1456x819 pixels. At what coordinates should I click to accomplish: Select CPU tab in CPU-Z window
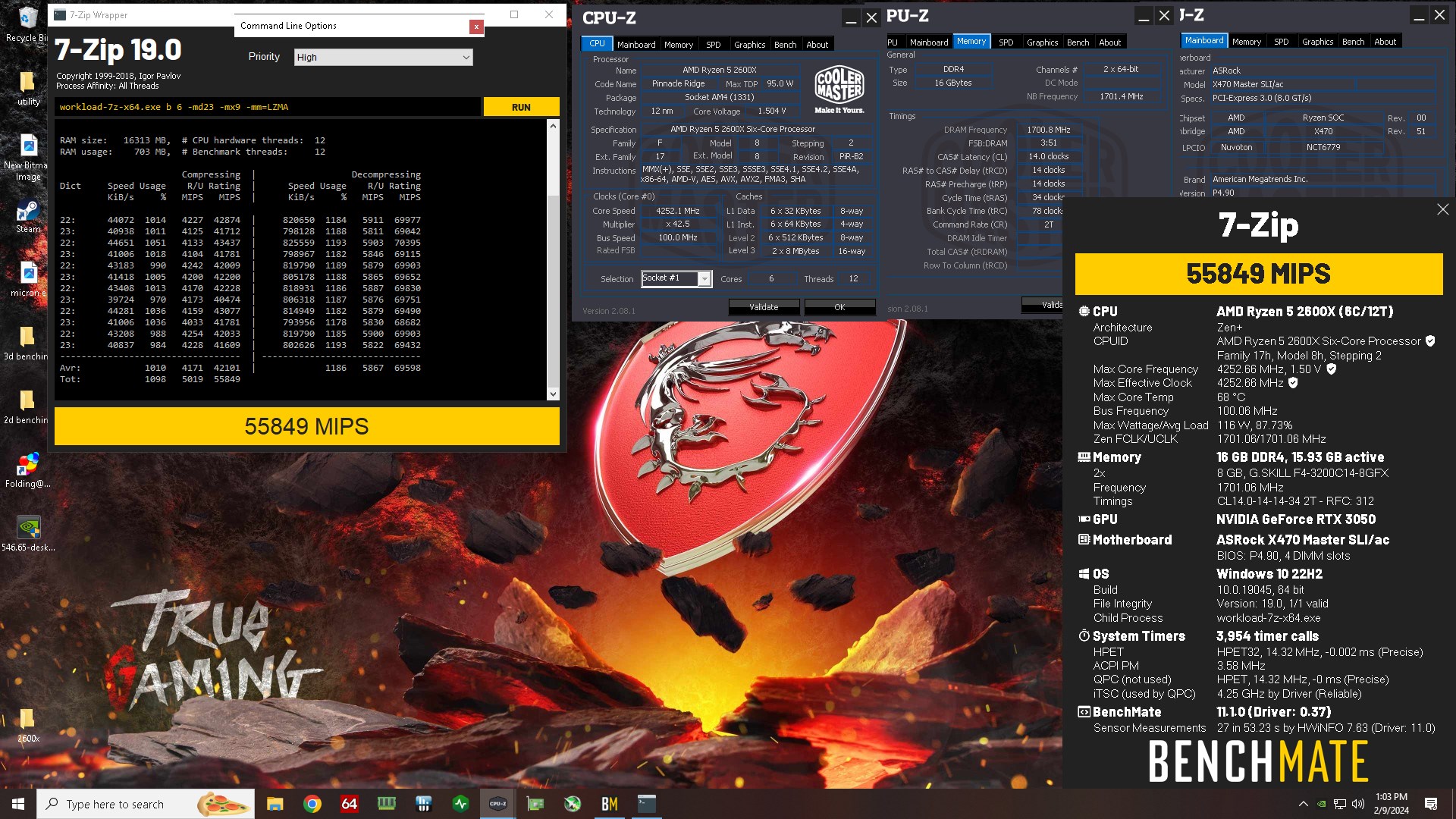pyautogui.click(x=597, y=44)
